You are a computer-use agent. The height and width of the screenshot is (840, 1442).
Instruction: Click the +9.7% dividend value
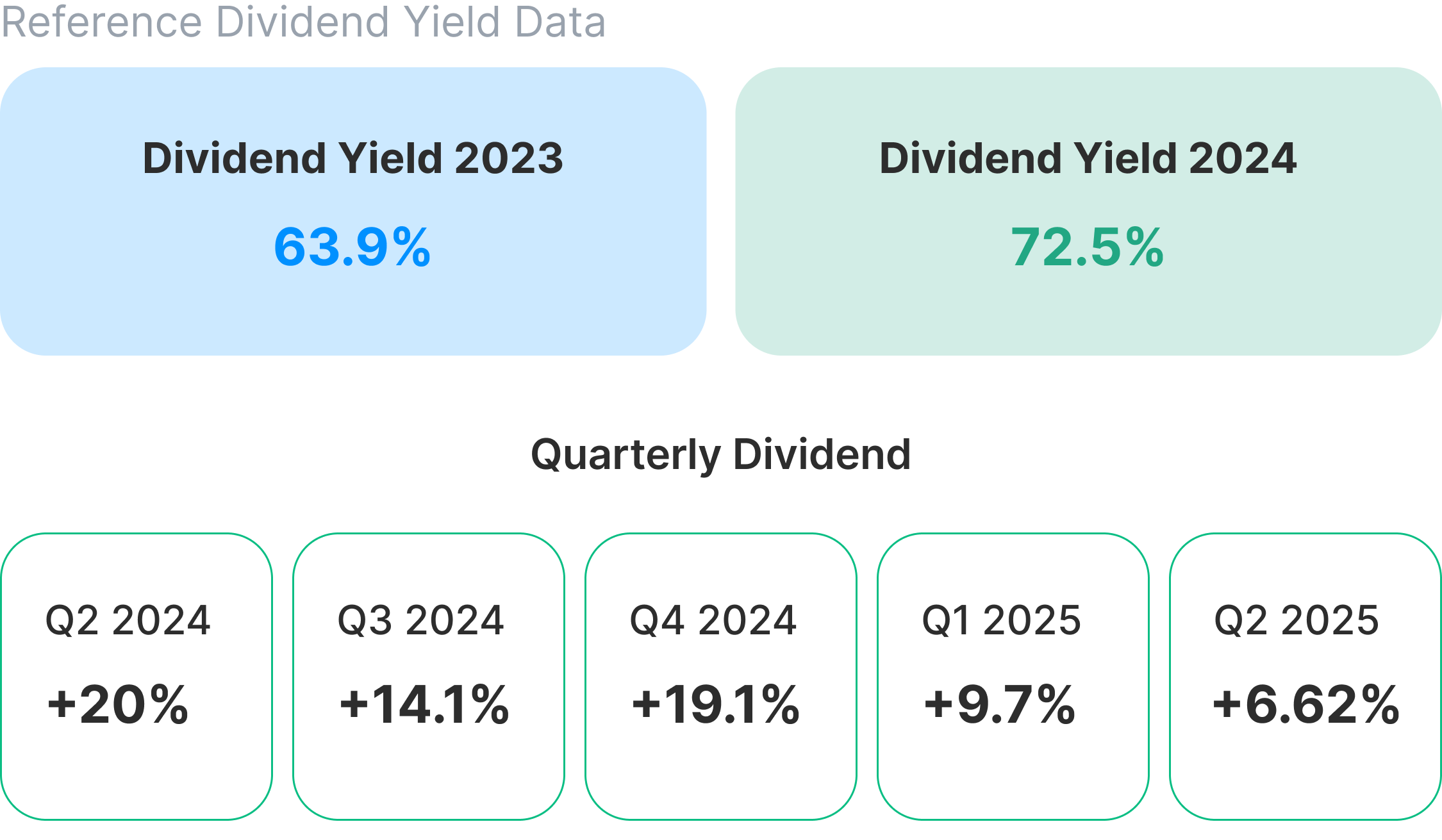pyautogui.click(x=1000, y=704)
